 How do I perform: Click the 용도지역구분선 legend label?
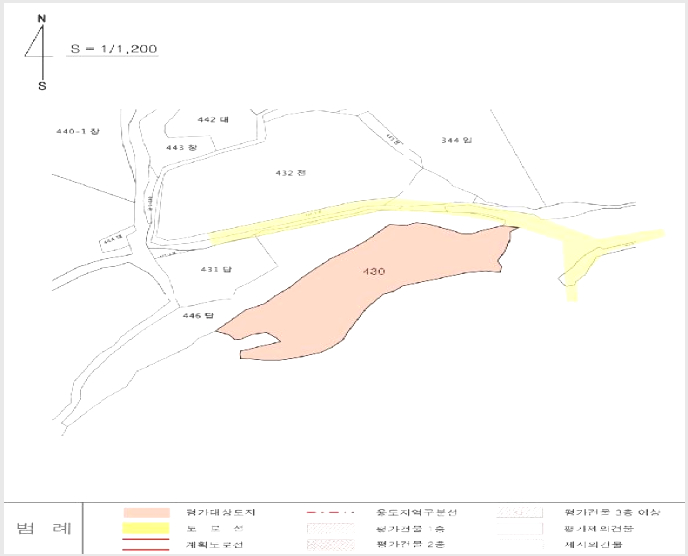(x=417, y=512)
